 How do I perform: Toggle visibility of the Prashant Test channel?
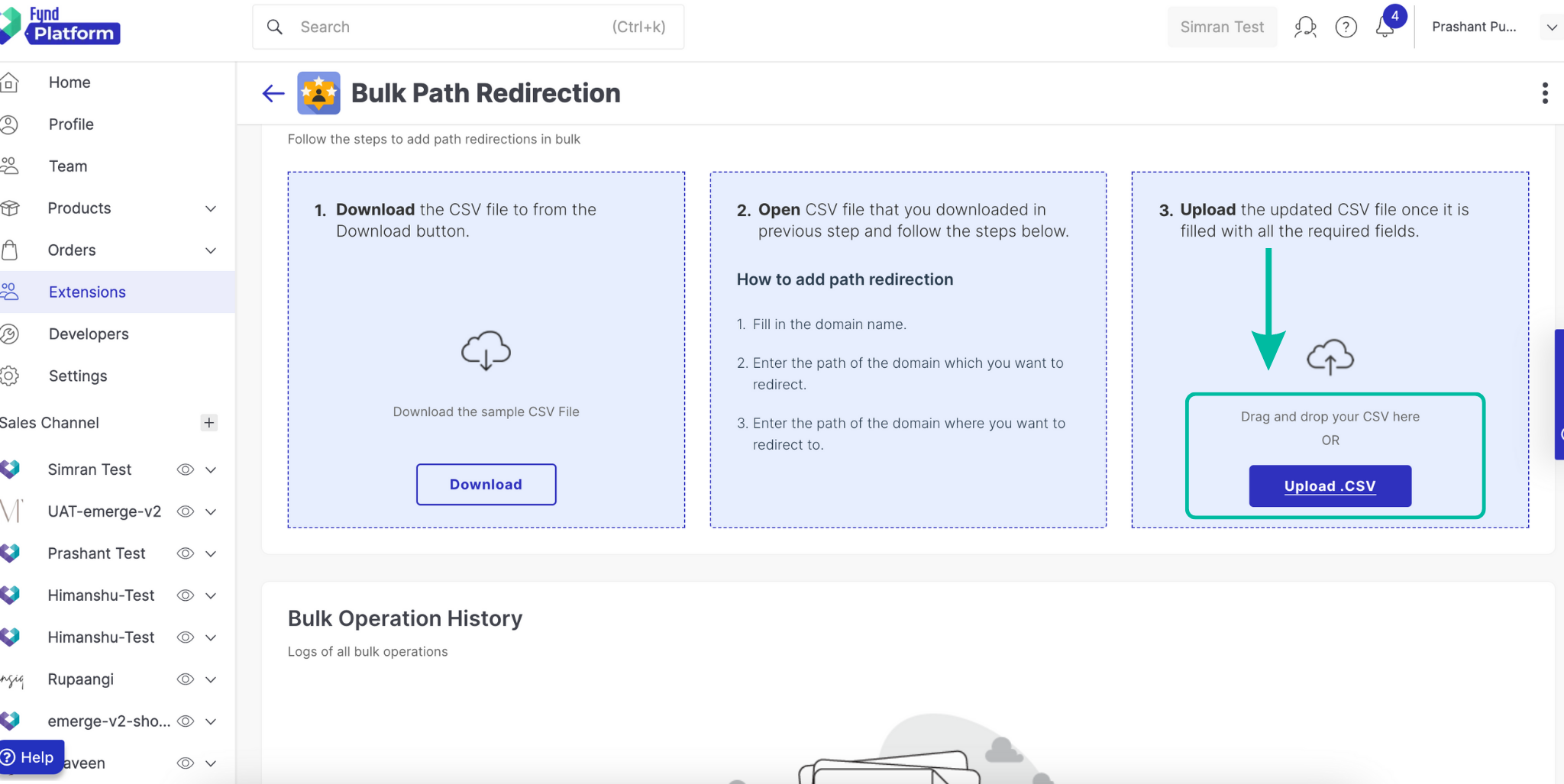pos(185,553)
